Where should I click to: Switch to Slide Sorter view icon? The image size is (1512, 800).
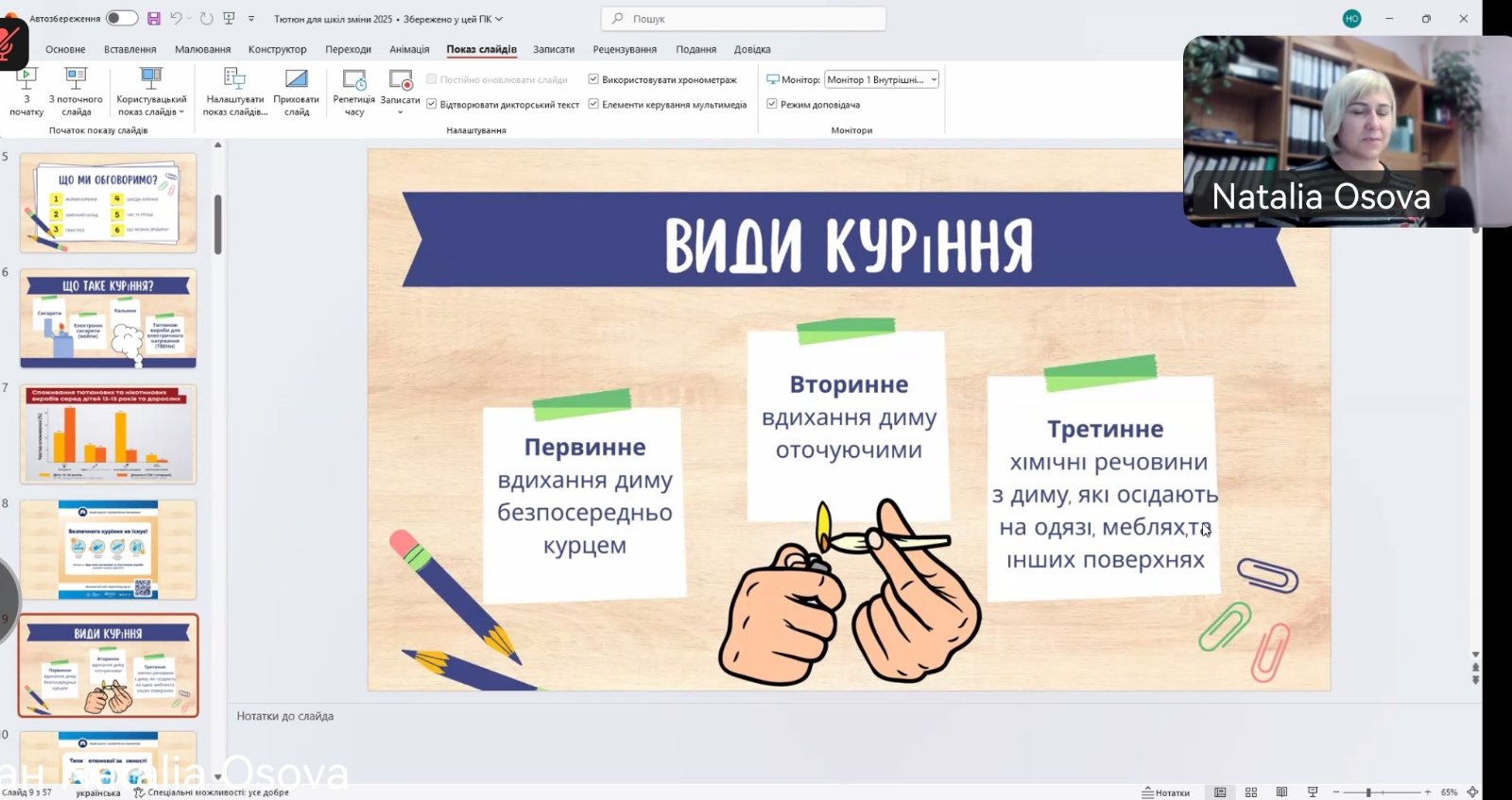click(x=1251, y=792)
